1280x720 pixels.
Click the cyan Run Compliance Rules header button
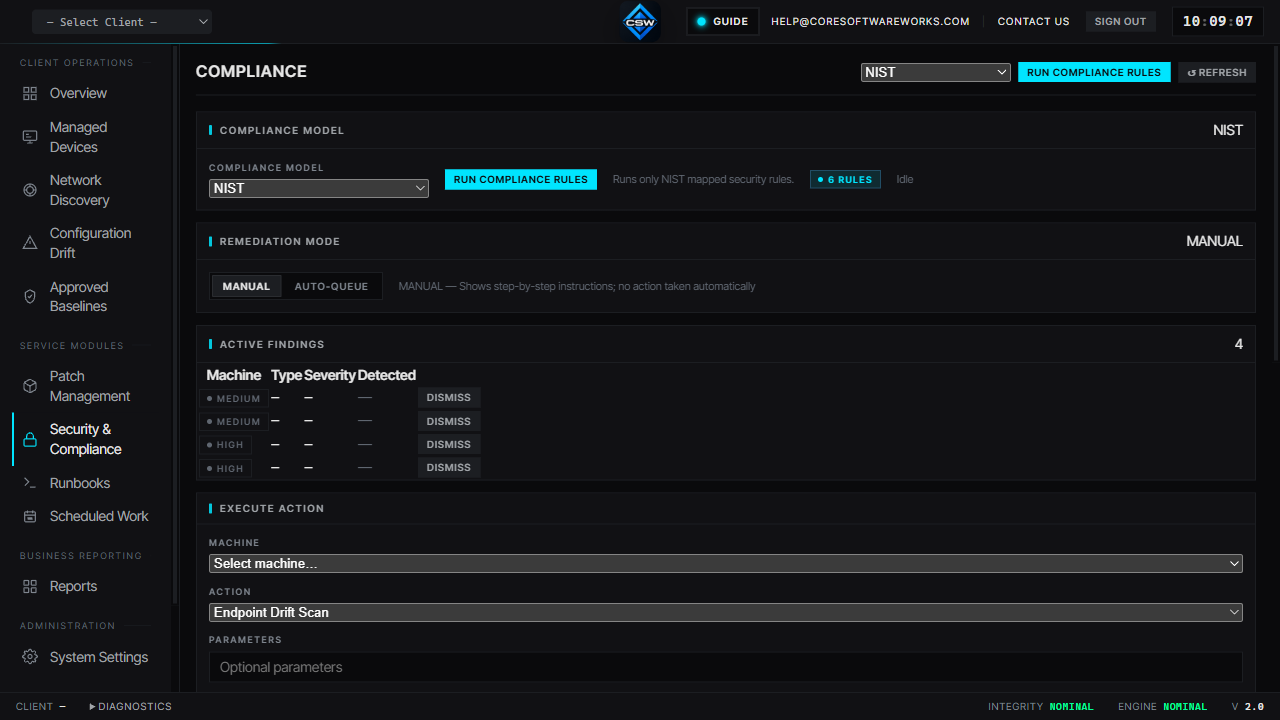pos(1094,72)
